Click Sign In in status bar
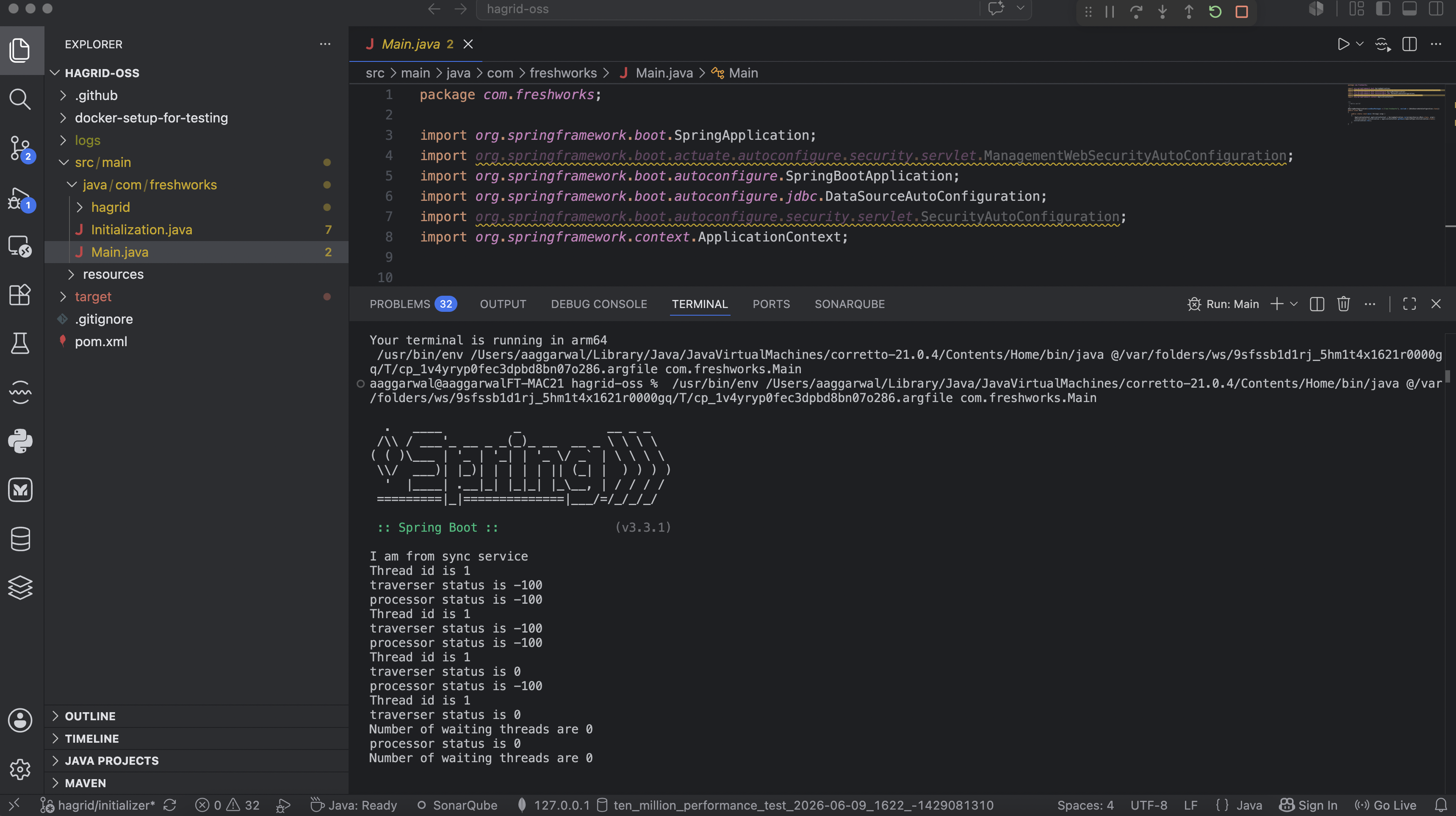The width and height of the screenshot is (1456, 816). tap(1309, 805)
